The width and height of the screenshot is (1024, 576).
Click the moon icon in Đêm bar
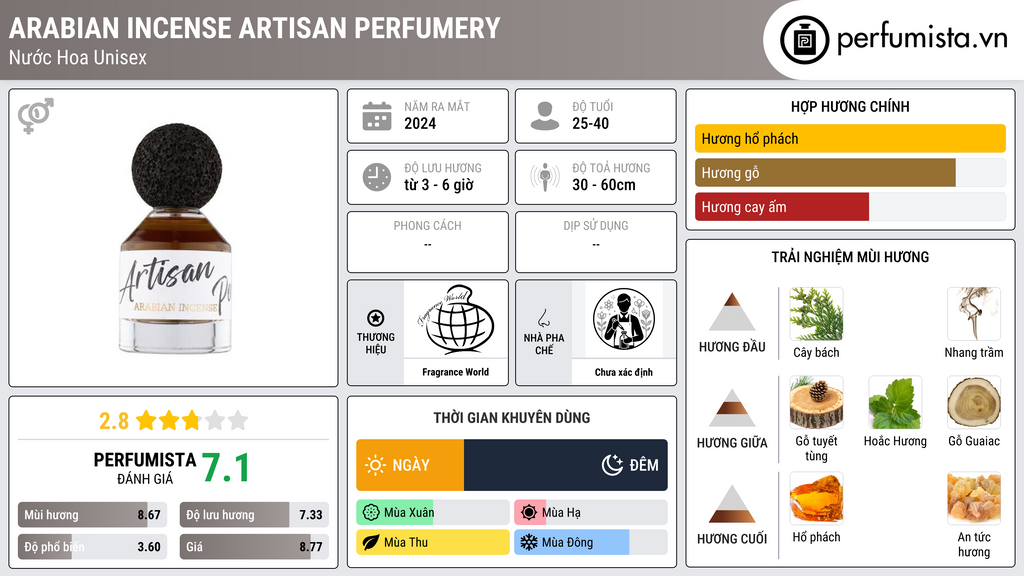tap(612, 465)
